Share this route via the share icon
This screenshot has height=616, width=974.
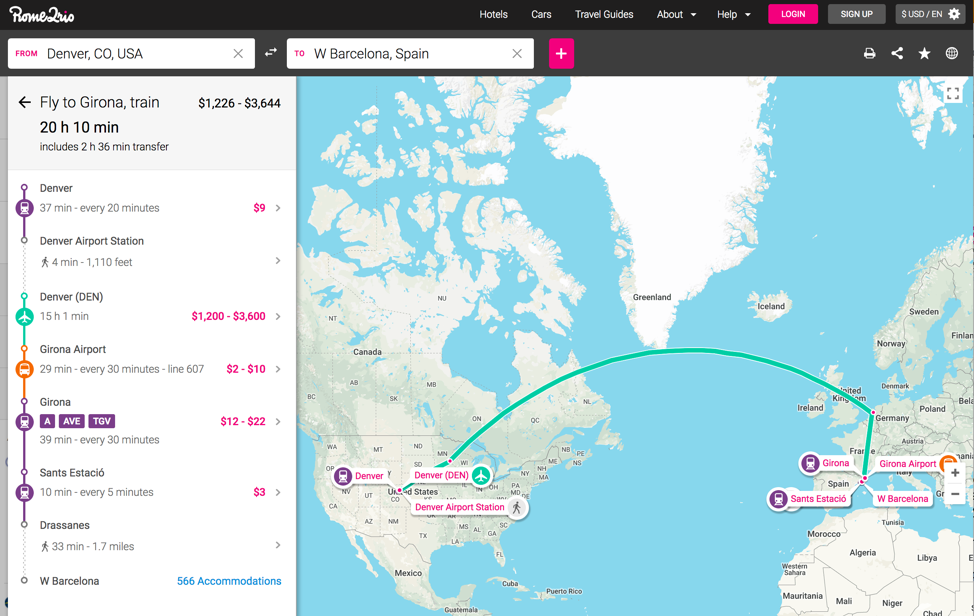pos(897,54)
